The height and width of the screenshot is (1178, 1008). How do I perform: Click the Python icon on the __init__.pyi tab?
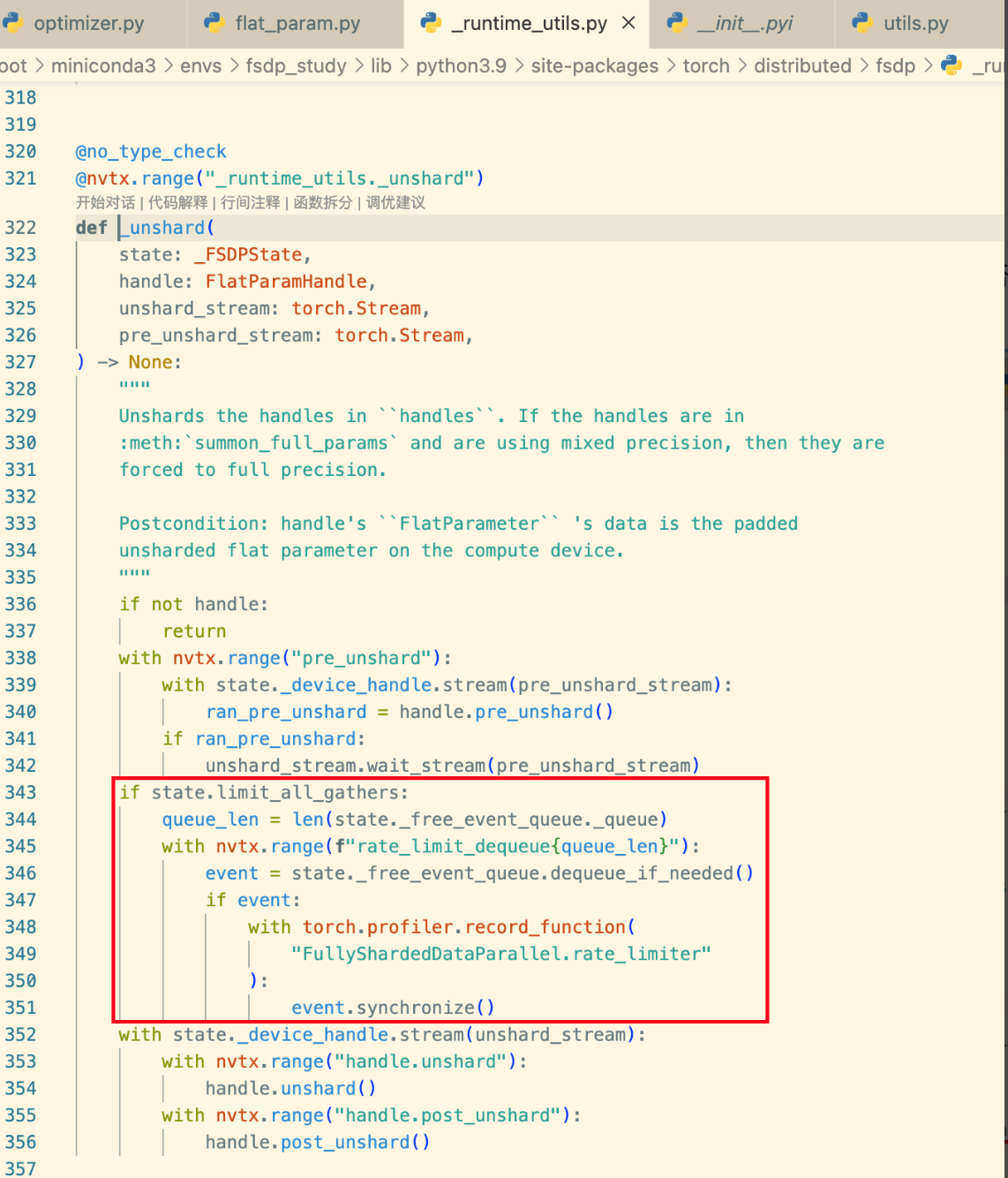[676, 23]
